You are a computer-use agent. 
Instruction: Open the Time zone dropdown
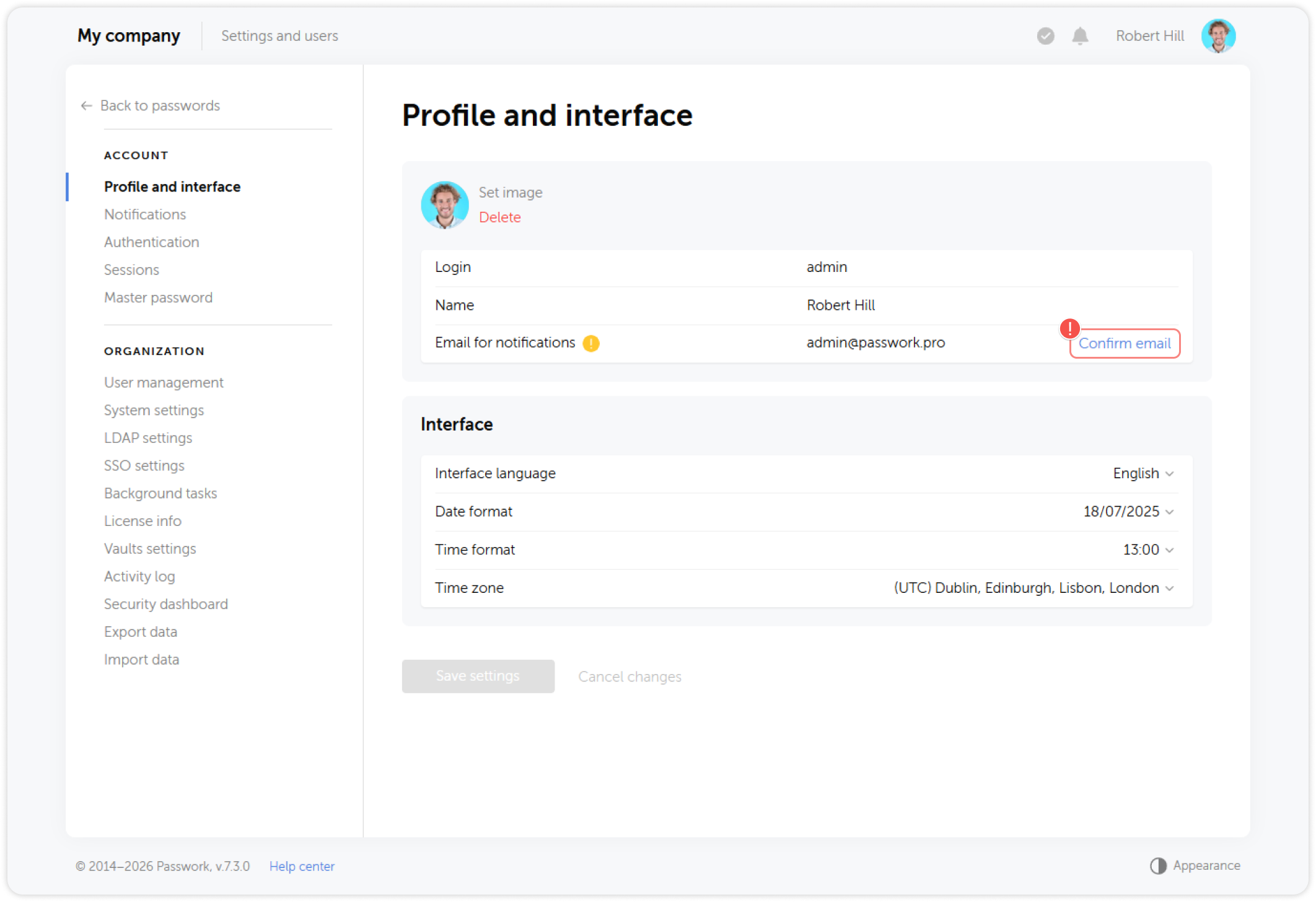point(1170,587)
